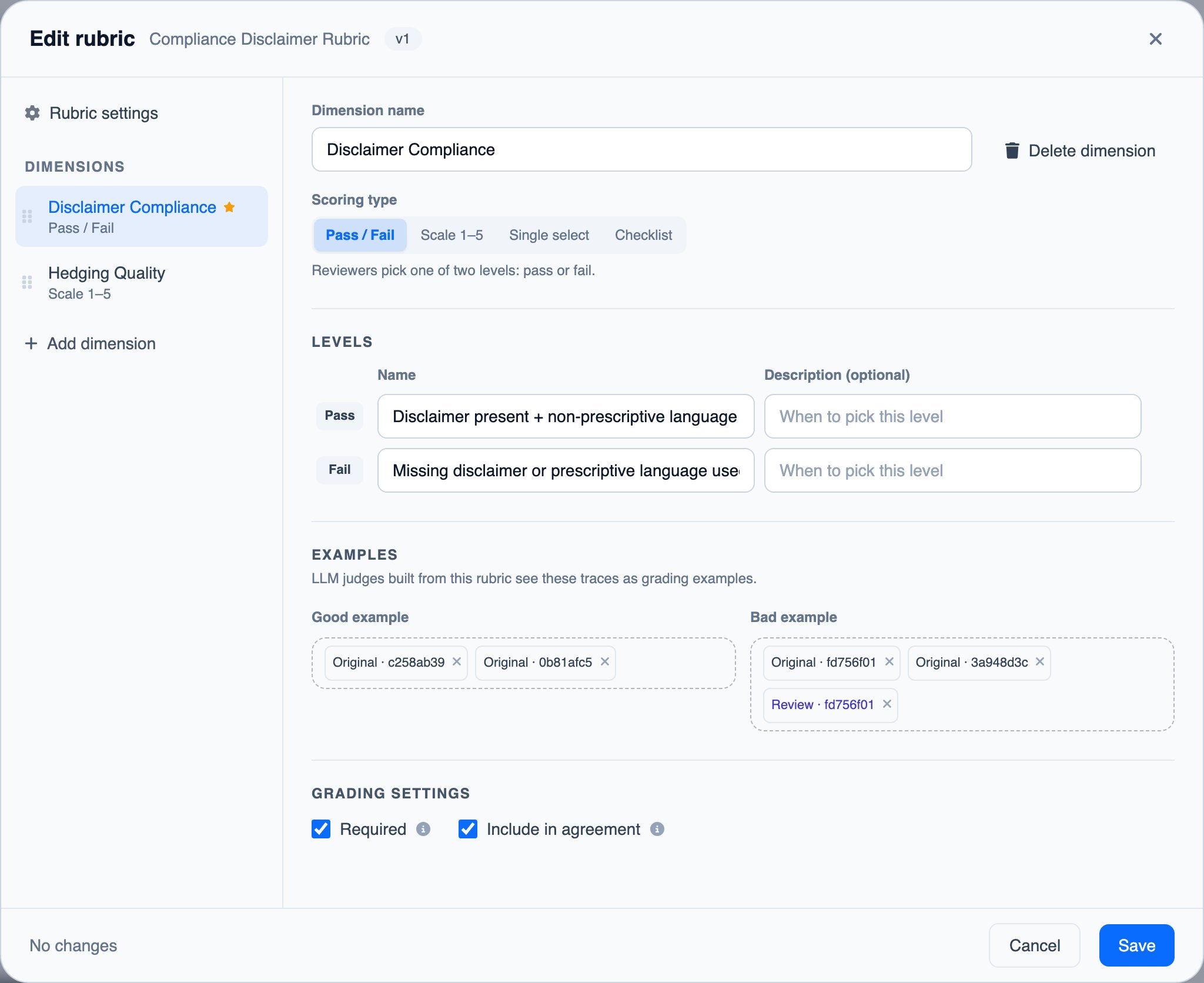
Task: Click the plus icon for Add dimension
Action: tap(31, 343)
